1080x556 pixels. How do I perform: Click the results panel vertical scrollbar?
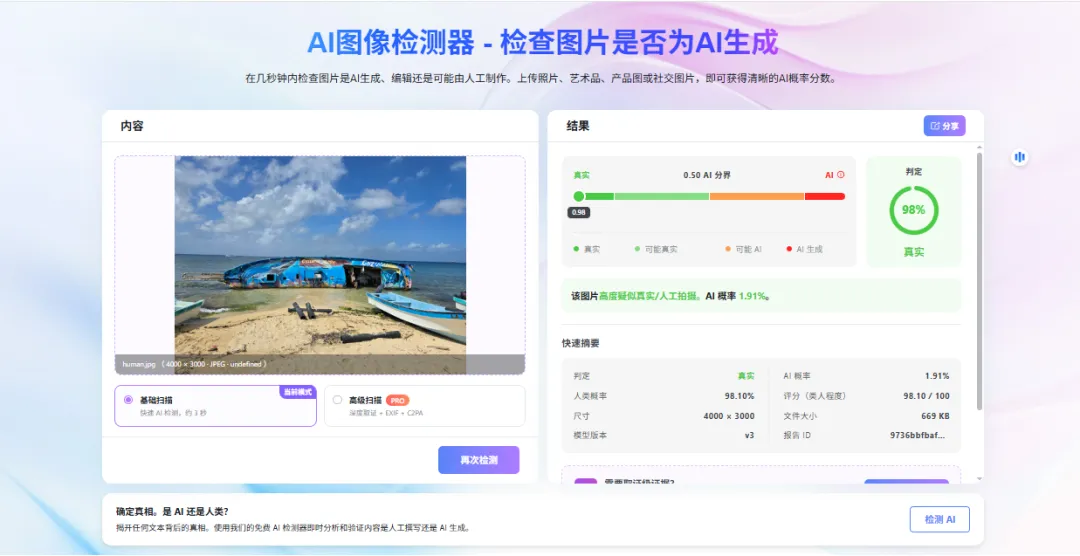[979, 282]
